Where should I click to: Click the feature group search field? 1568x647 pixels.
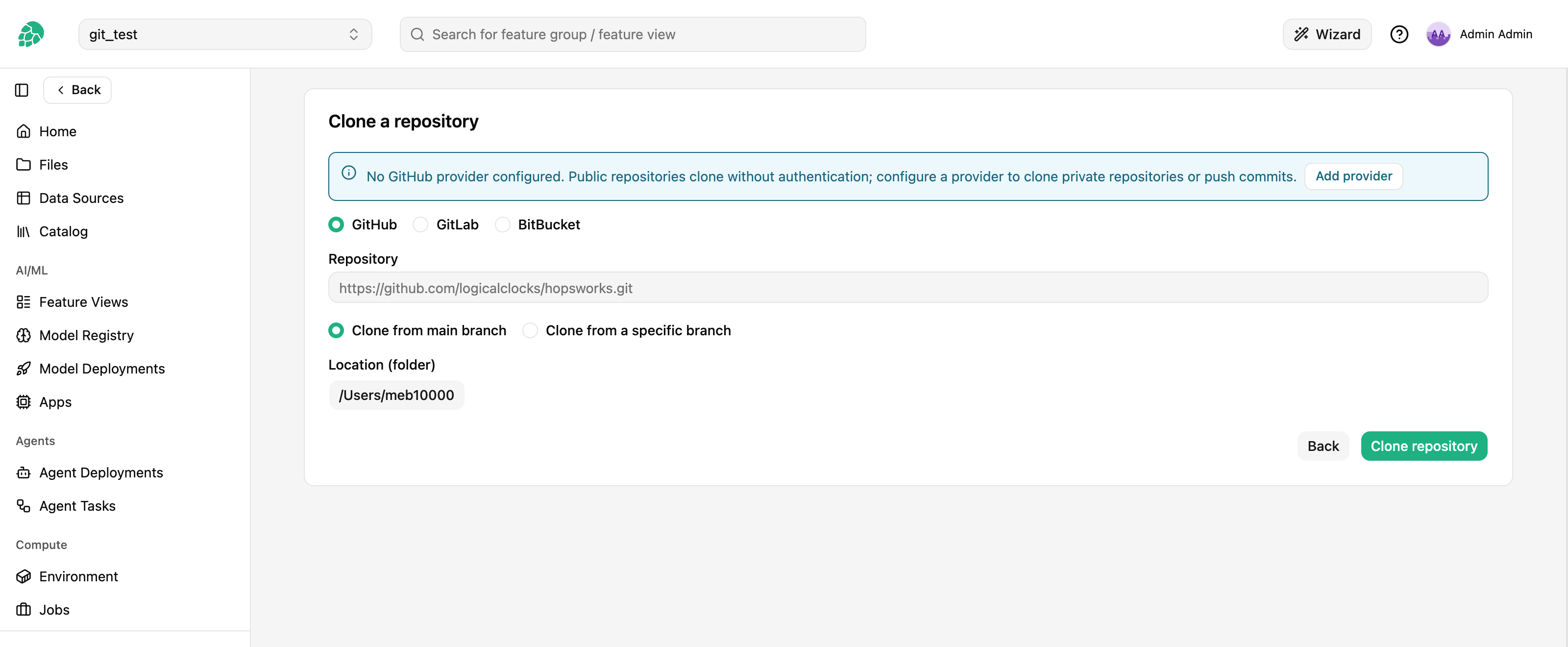[x=633, y=34]
